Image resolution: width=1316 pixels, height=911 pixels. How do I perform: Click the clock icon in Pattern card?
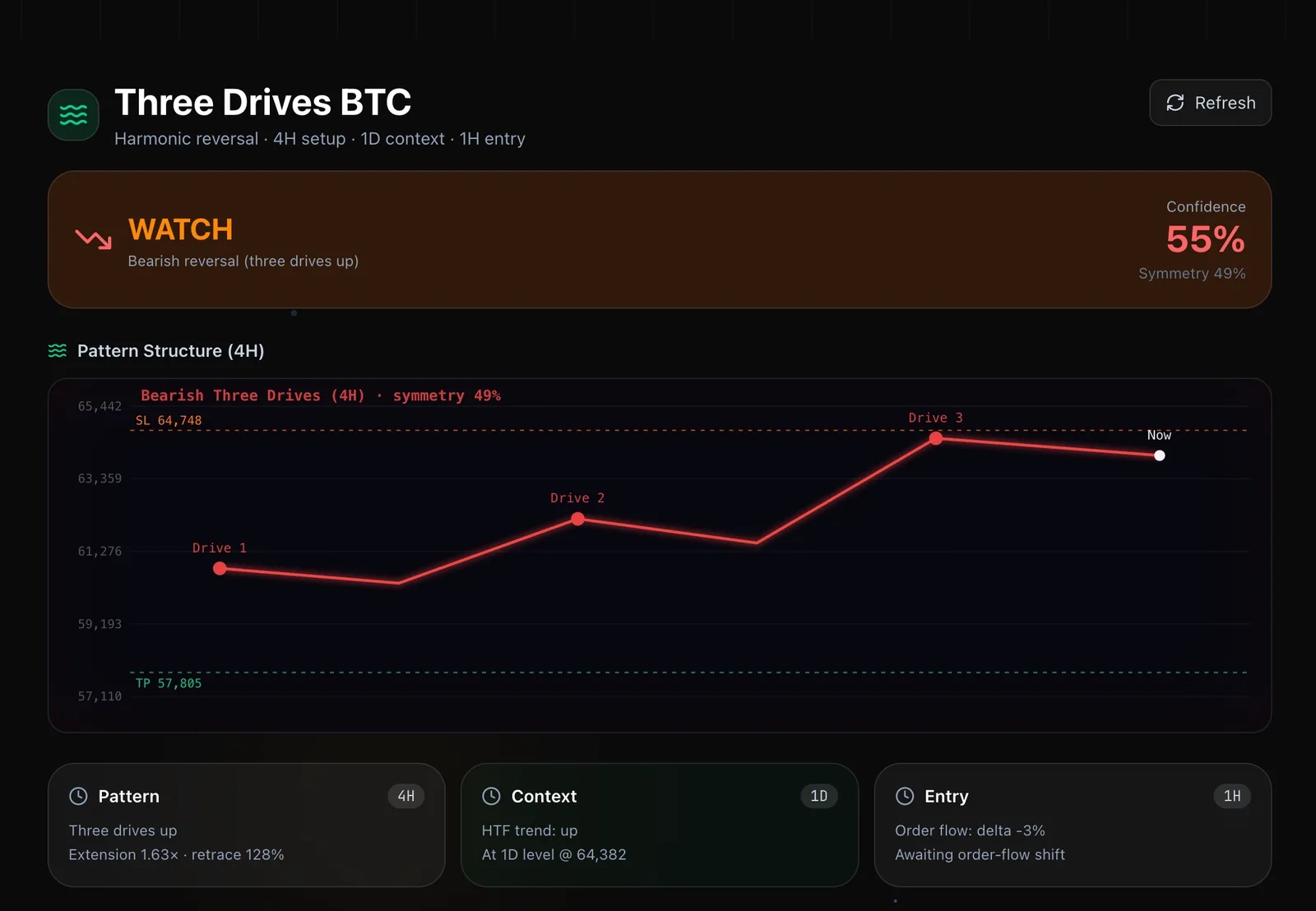tap(78, 796)
